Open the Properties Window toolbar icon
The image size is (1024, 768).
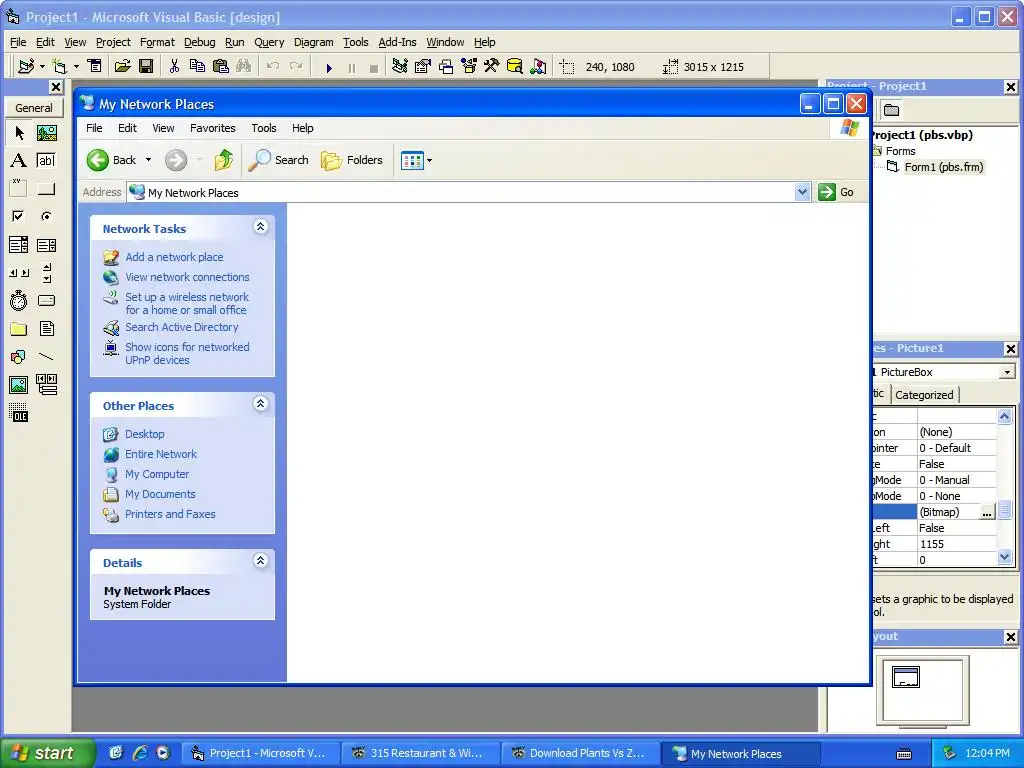[x=423, y=67]
